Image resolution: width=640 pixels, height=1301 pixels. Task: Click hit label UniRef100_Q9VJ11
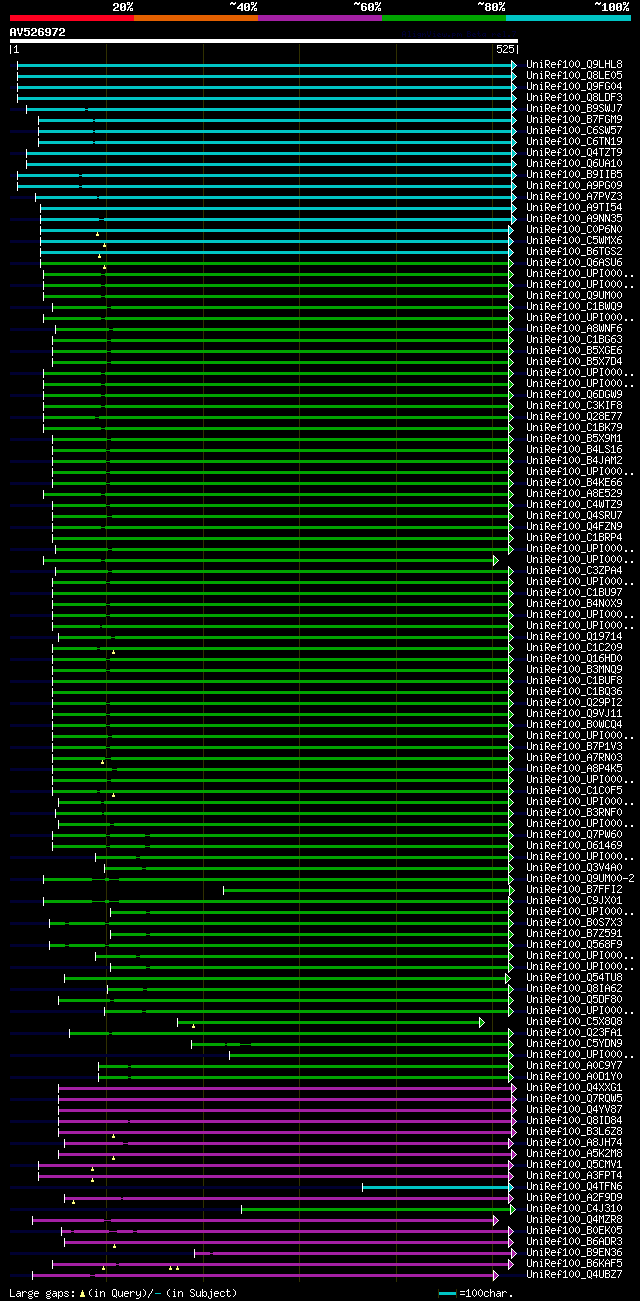[574, 714]
